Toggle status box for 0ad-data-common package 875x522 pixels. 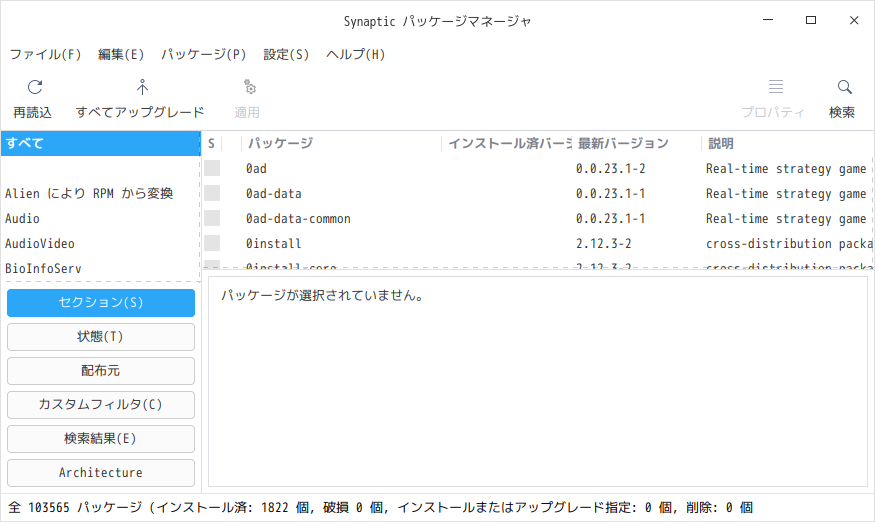(212, 218)
